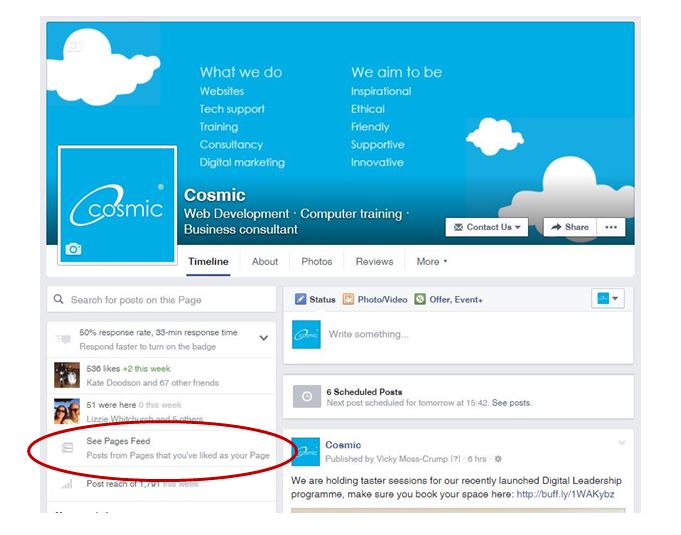The height and width of the screenshot is (535, 681).
Task: Open the About tab
Action: point(265,261)
